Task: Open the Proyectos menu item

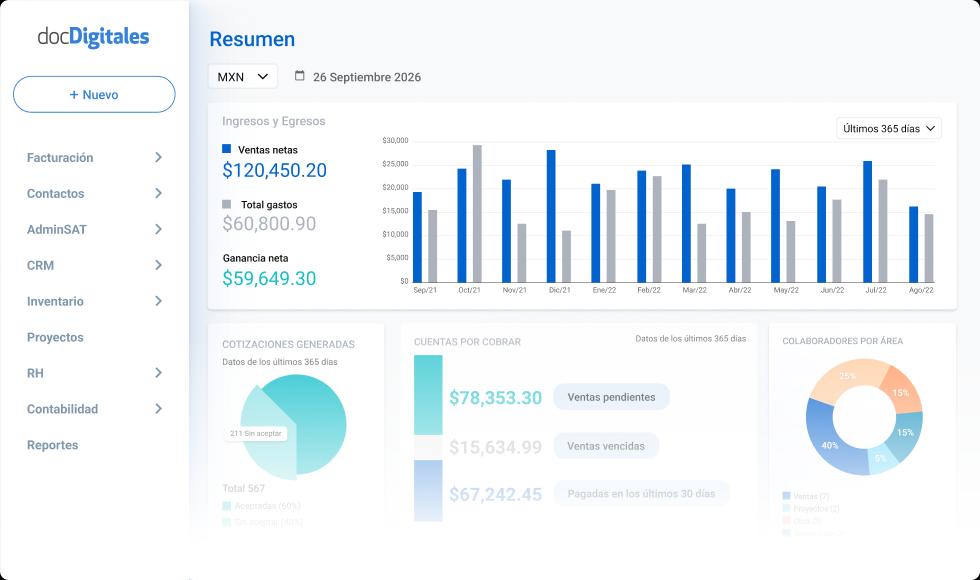Action: [55, 338]
